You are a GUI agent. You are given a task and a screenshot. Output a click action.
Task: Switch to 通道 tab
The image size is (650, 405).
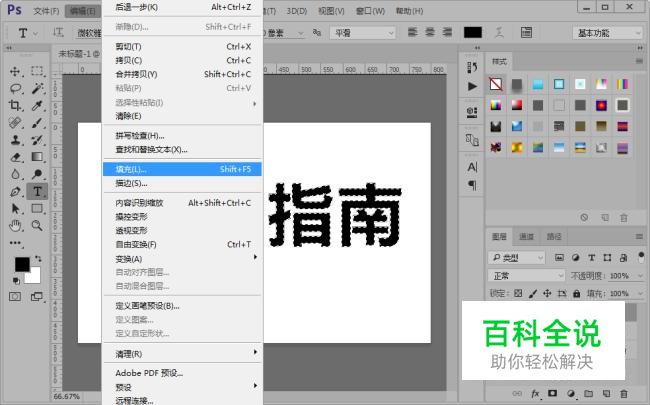coord(526,237)
